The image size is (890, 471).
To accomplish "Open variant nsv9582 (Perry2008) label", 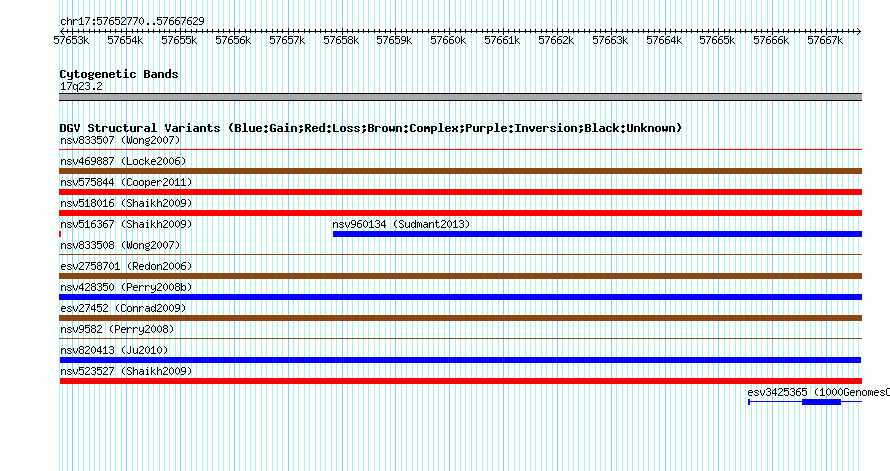I will click(x=117, y=329).
